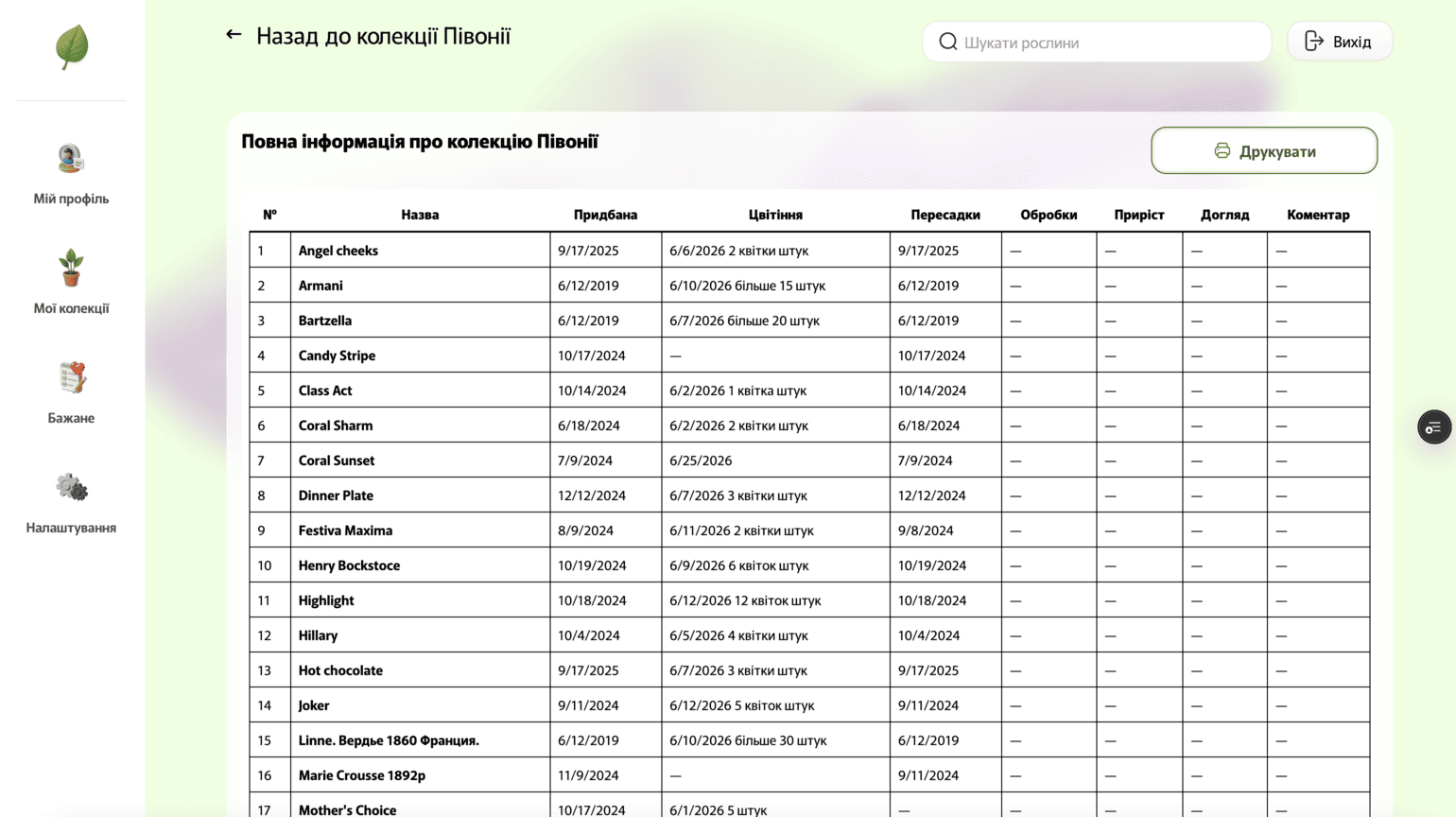Click the green leaf logo icon
The image size is (1456, 817).
tap(72, 46)
